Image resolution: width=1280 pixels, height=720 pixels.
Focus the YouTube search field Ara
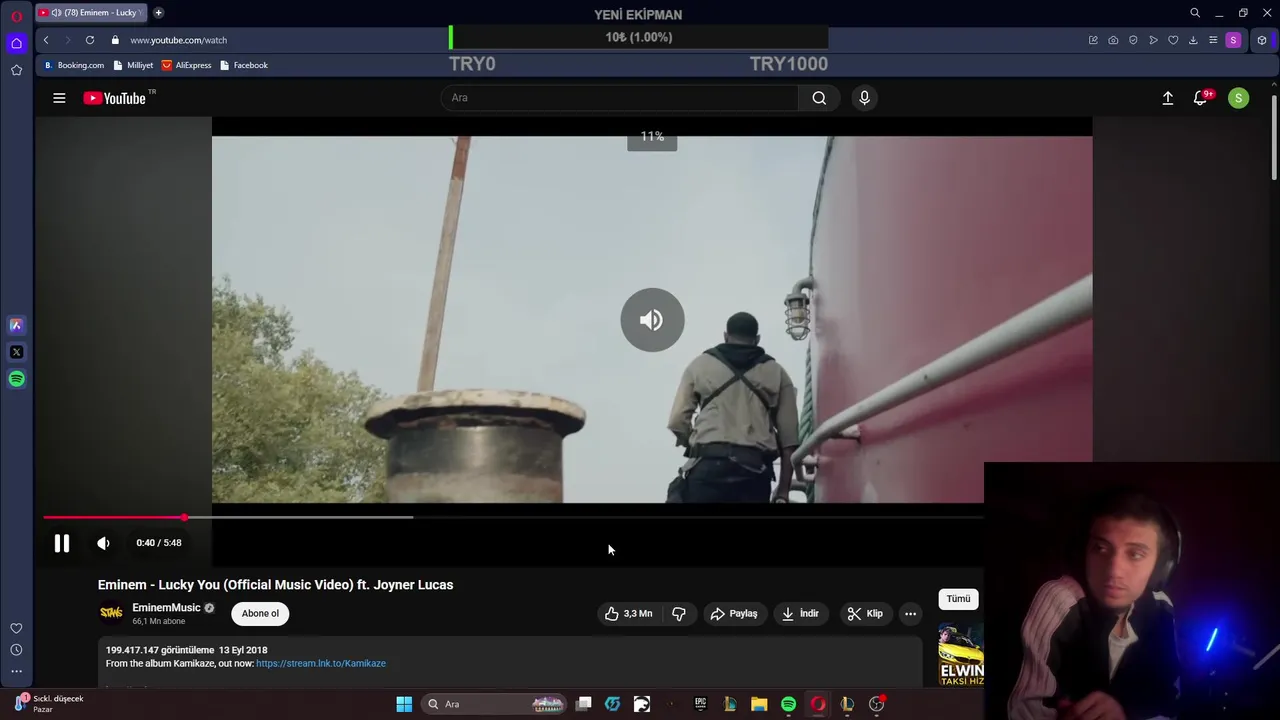pos(620,98)
